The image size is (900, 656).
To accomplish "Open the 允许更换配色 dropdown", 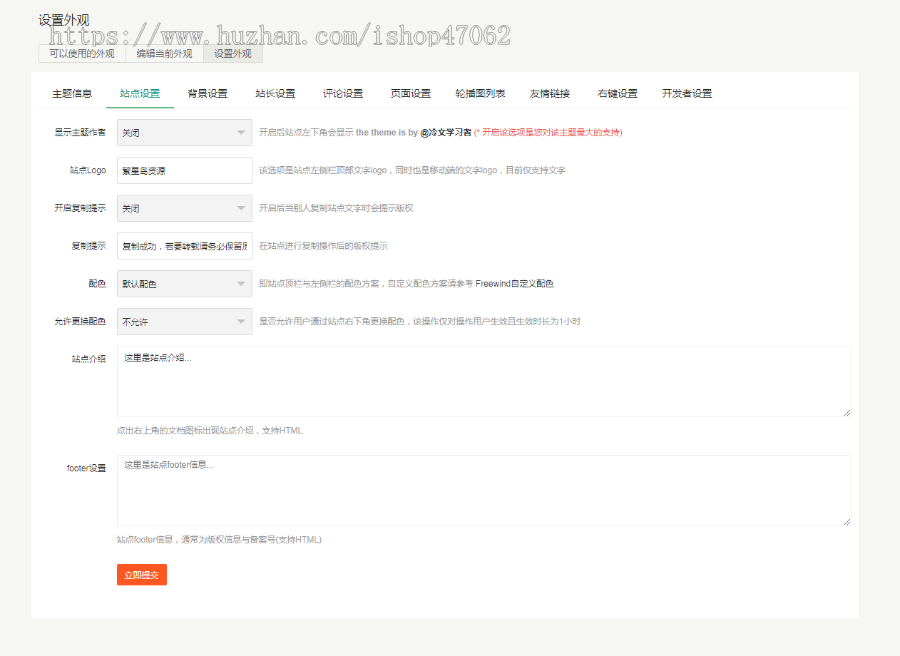I will pyautogui.click(x=185, y=322).
